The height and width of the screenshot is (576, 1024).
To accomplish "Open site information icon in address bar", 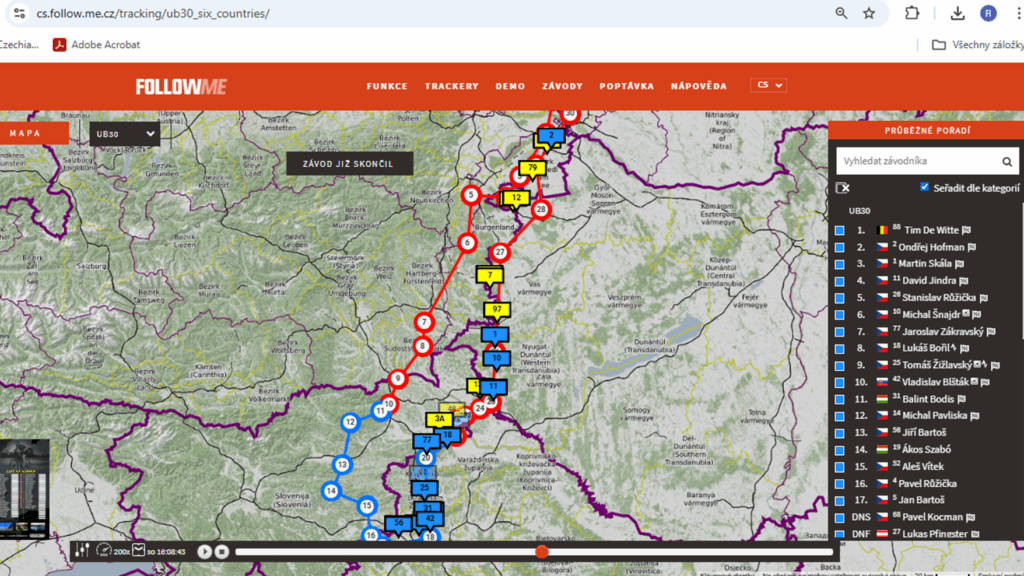I will 19,13.
